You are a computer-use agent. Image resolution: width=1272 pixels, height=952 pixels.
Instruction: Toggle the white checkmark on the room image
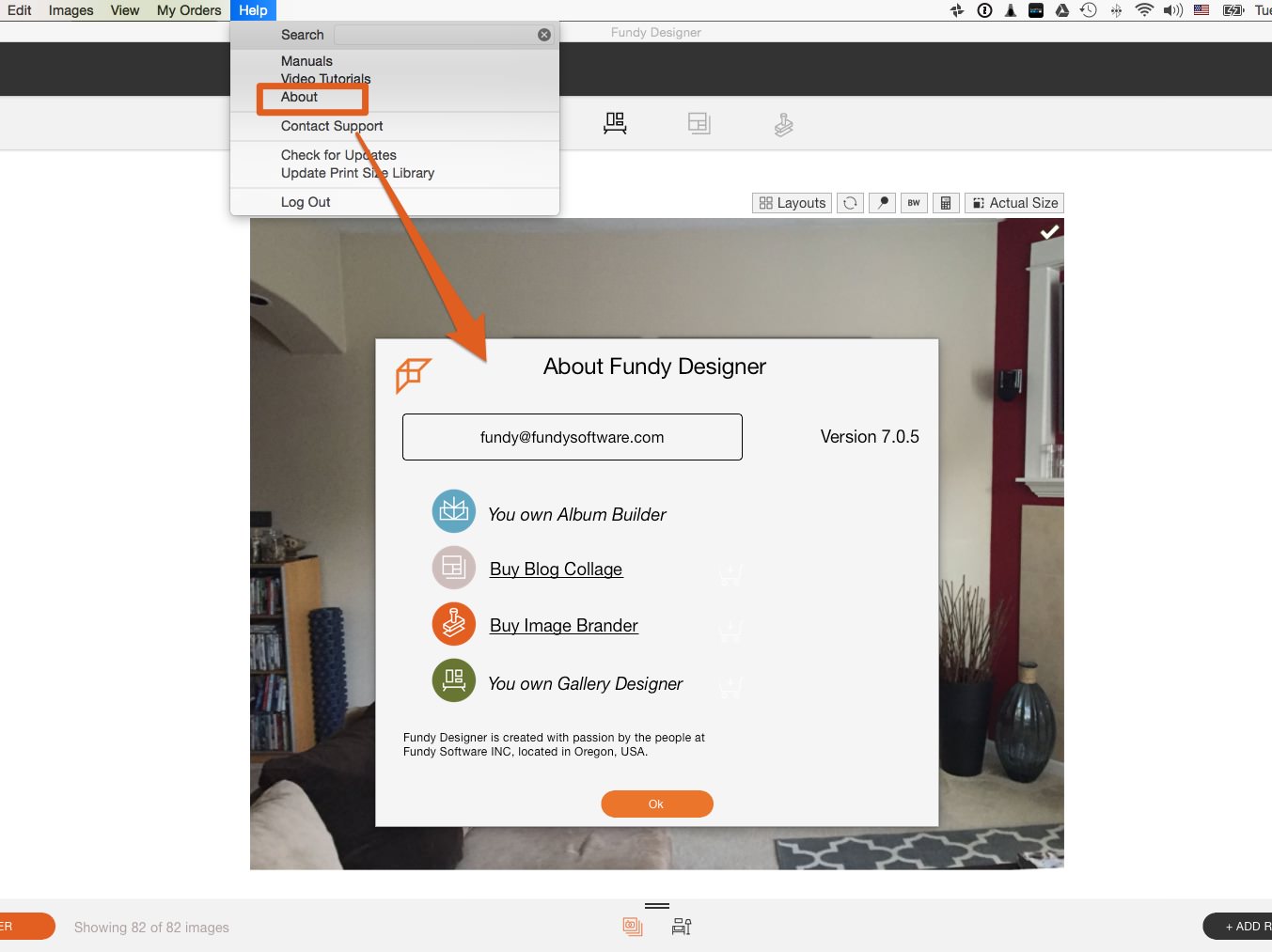(1049, 231)
